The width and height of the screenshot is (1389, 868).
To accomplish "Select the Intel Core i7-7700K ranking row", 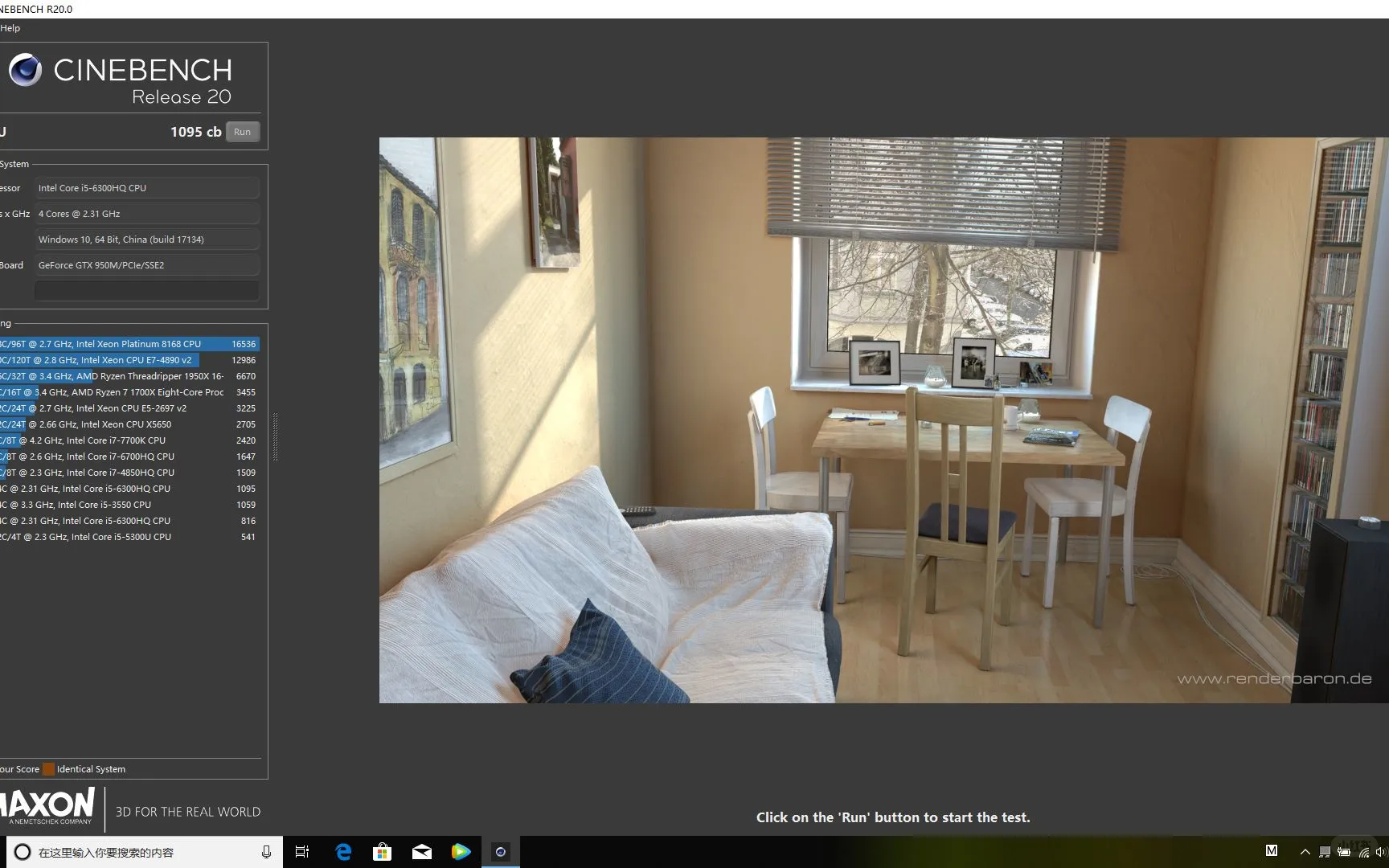I will 129,440.
